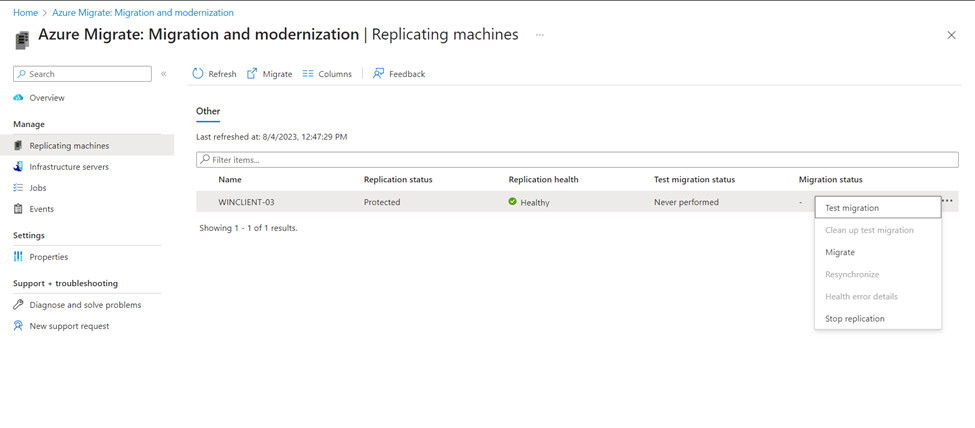Open the Columns chooser
The image size is (975, 428).
coord(308,74)
